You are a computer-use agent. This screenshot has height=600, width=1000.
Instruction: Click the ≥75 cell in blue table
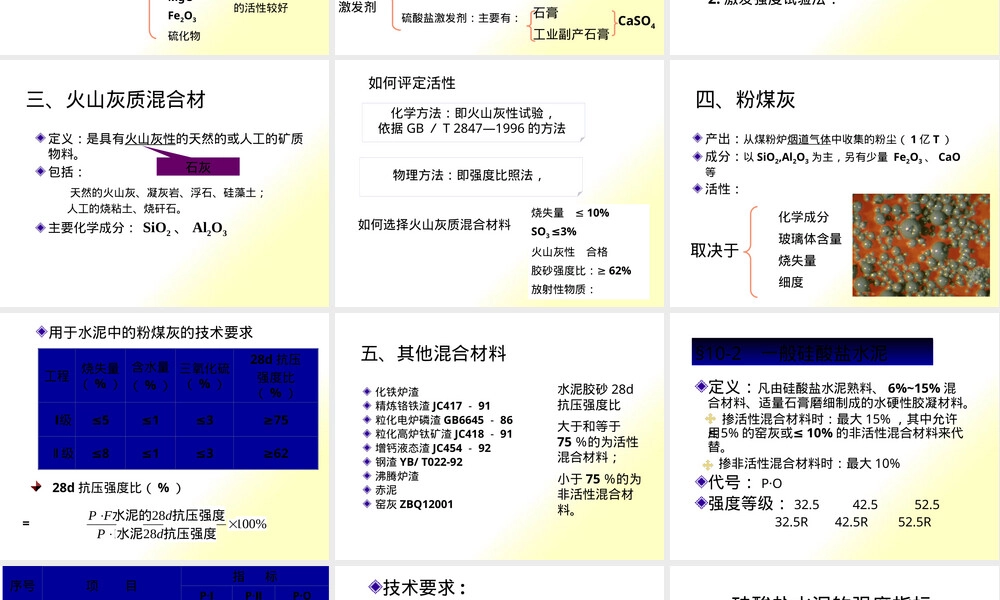(x=276, y=420)
